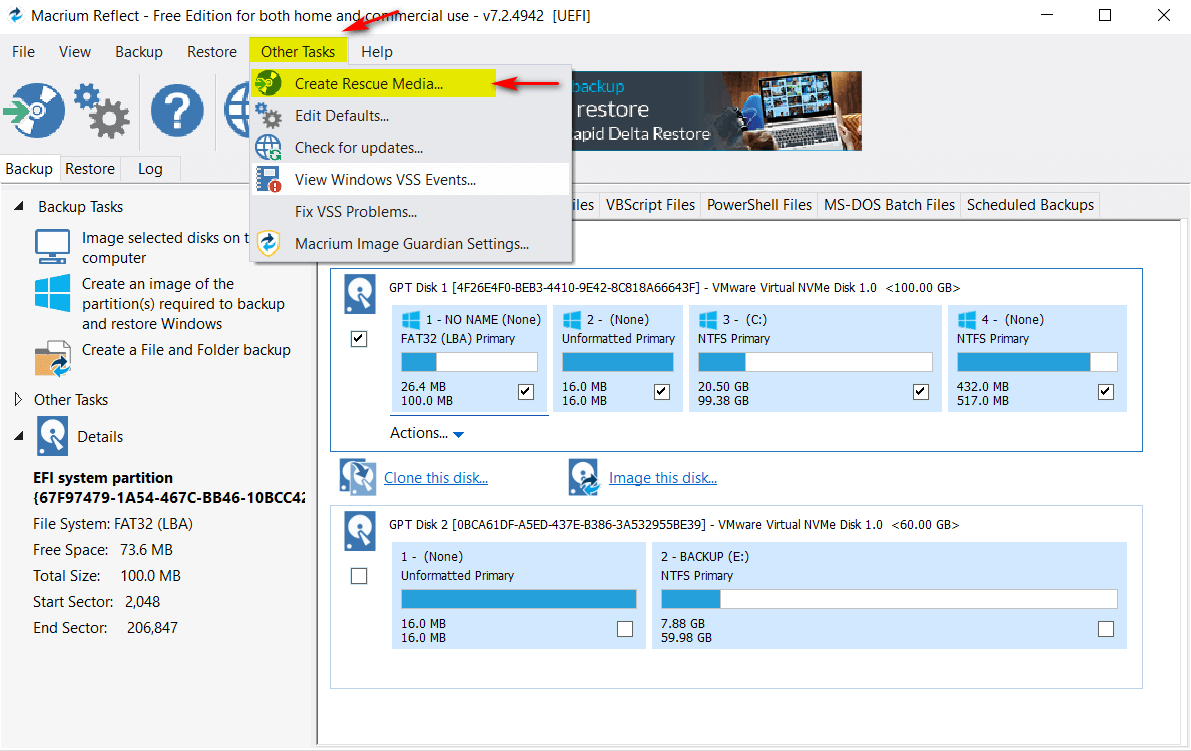Collapse the Backup Tasks section
The image size is (1191, 751).
19,207
